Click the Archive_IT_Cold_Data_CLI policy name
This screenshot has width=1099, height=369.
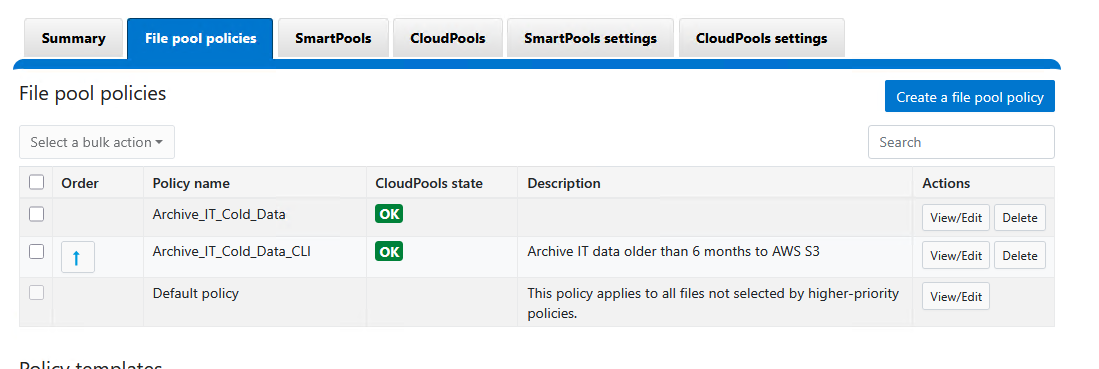click(x=232, y=251)
